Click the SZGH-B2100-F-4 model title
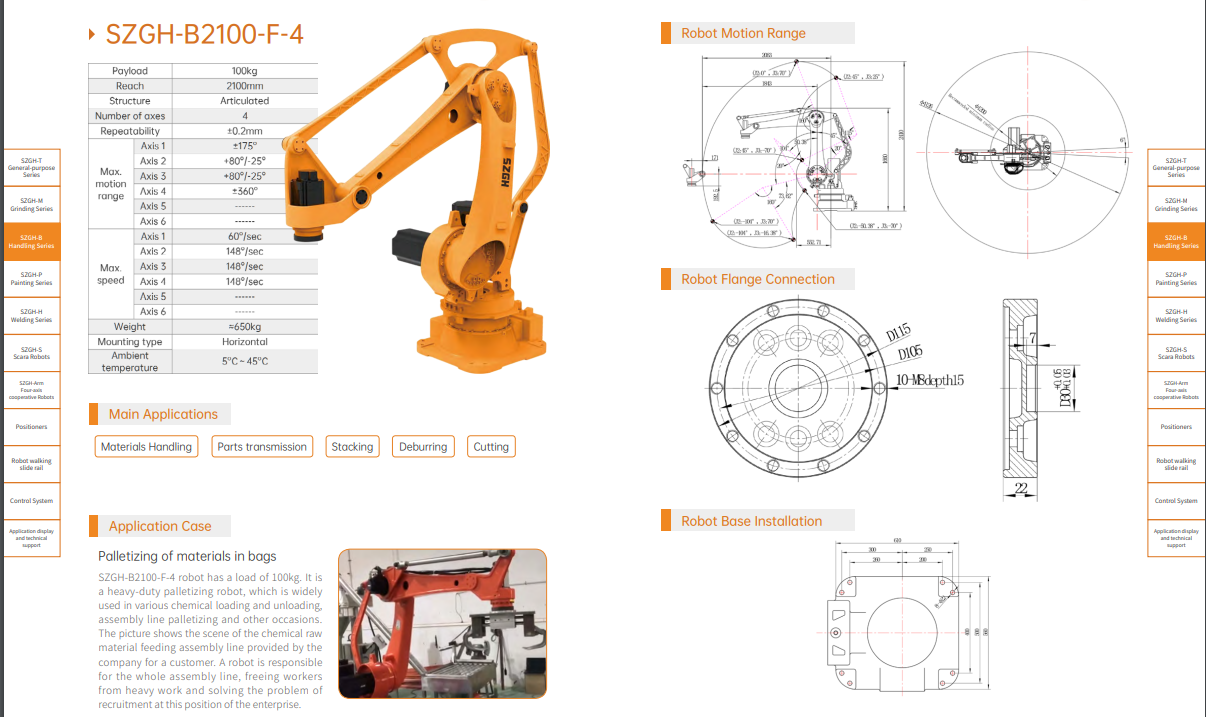 [x=204, y=35]
